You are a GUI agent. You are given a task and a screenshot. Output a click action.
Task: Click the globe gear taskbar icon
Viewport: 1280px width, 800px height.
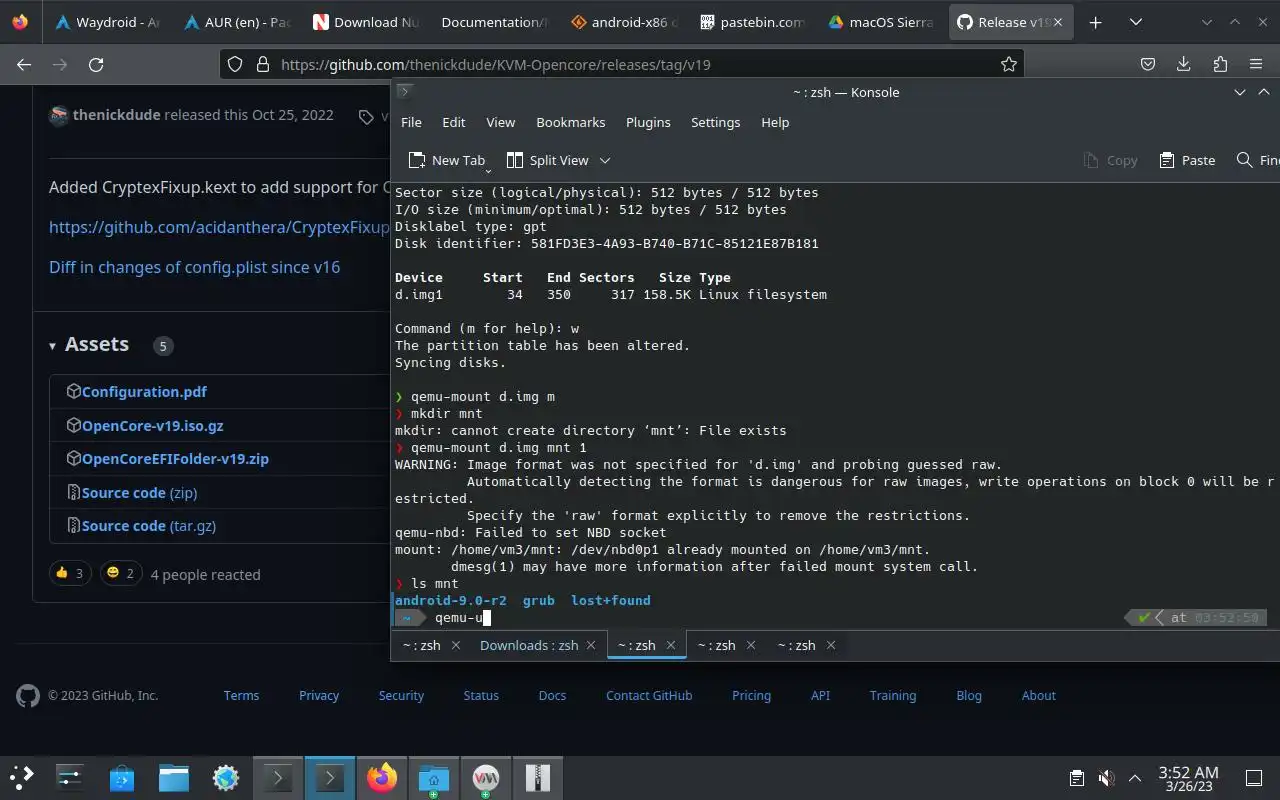(226, 777)
